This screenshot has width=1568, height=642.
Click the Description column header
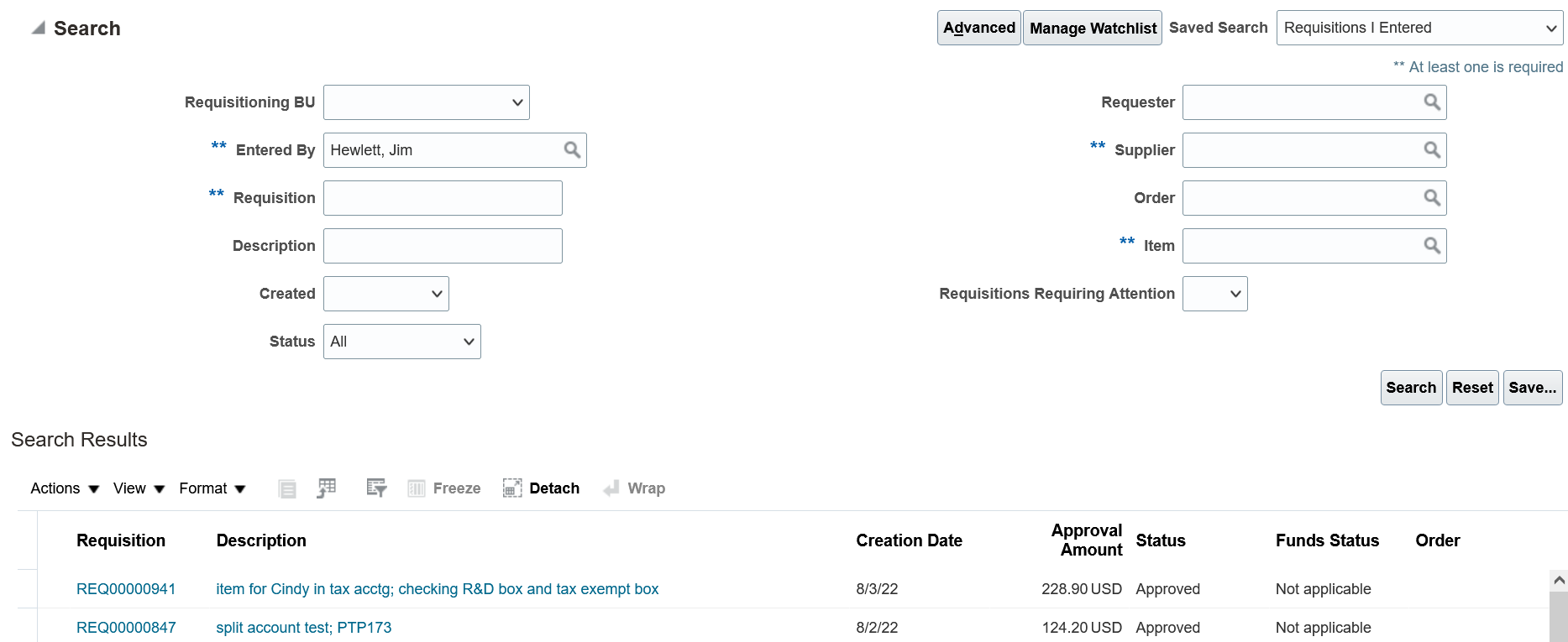coord(261,540)
